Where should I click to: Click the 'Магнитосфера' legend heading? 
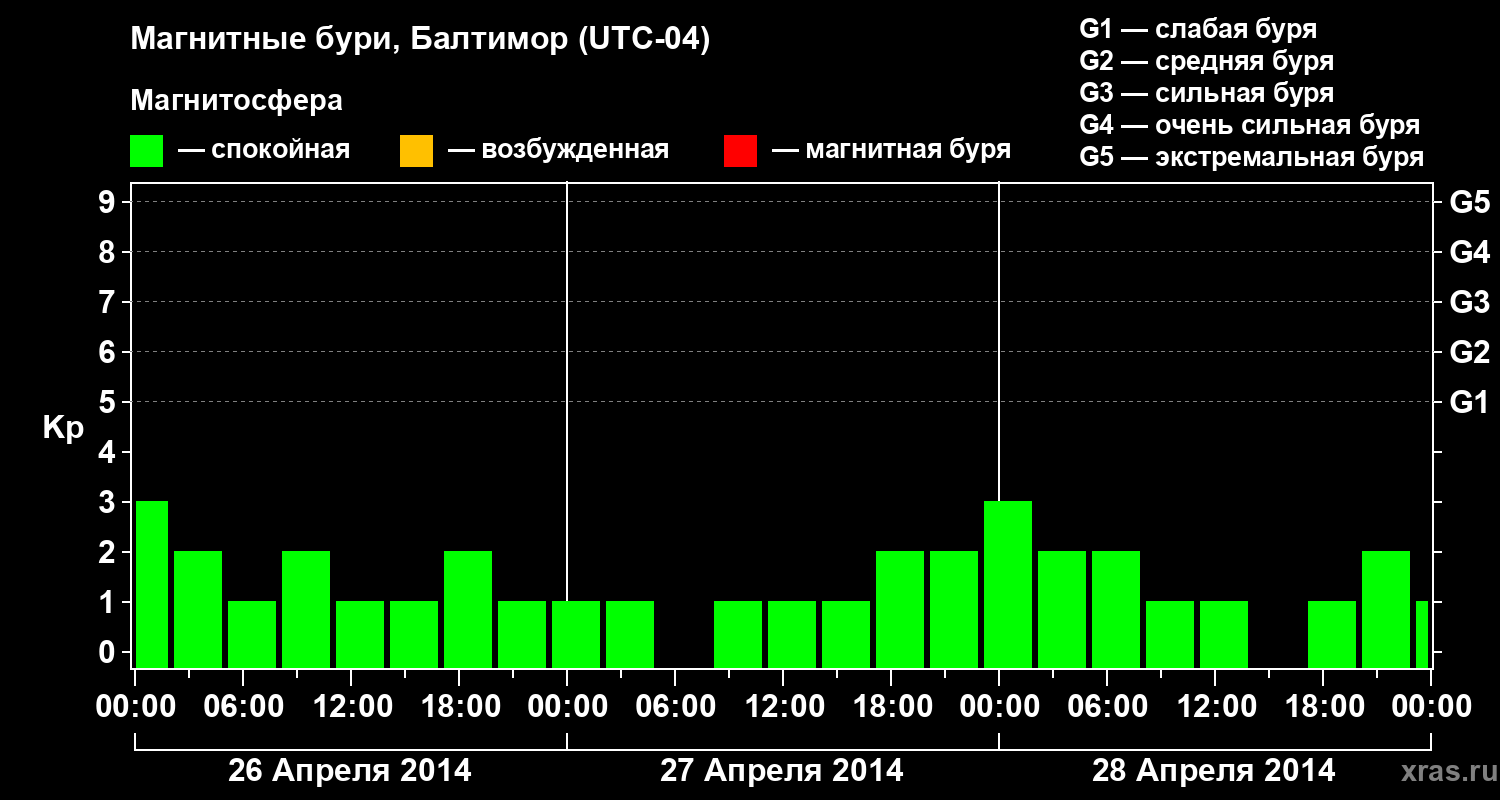point(237,101)
